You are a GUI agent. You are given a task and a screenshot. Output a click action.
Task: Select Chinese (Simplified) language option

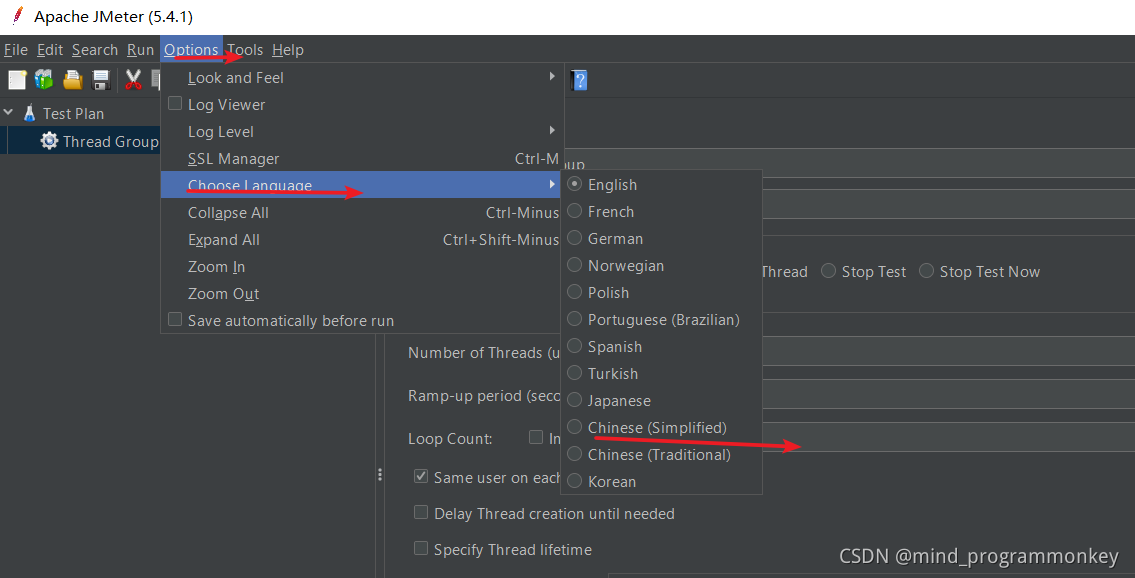tap(661, 428)
